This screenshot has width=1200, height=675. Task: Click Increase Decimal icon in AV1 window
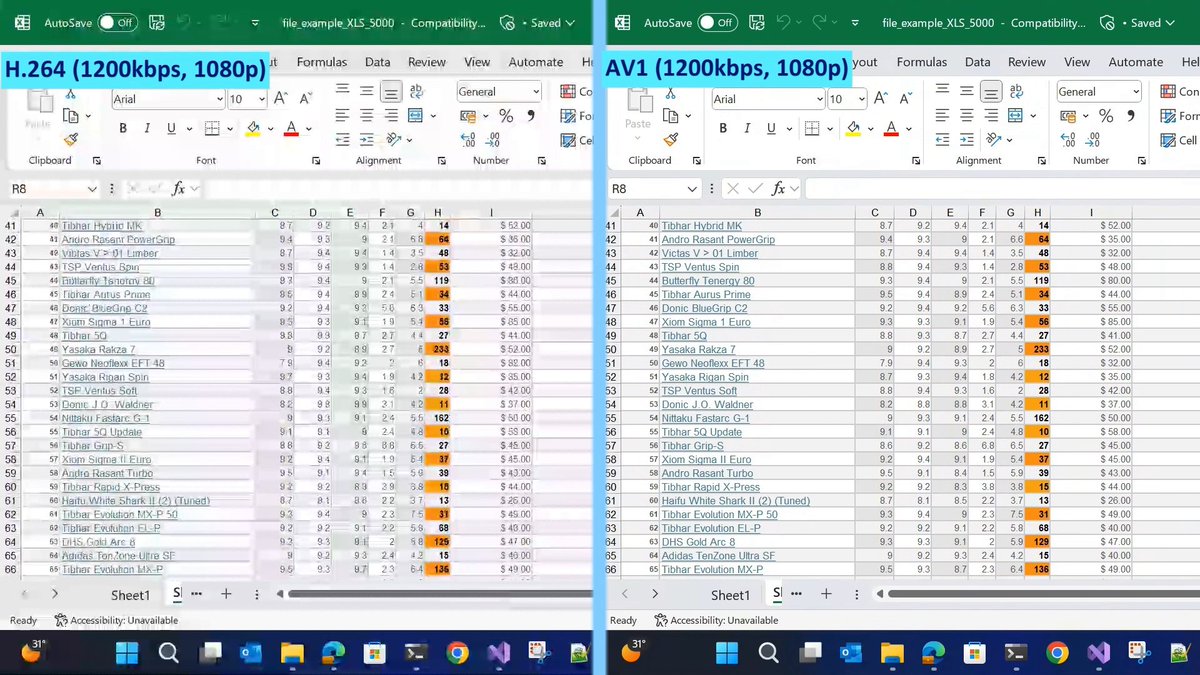[1068, 140]
